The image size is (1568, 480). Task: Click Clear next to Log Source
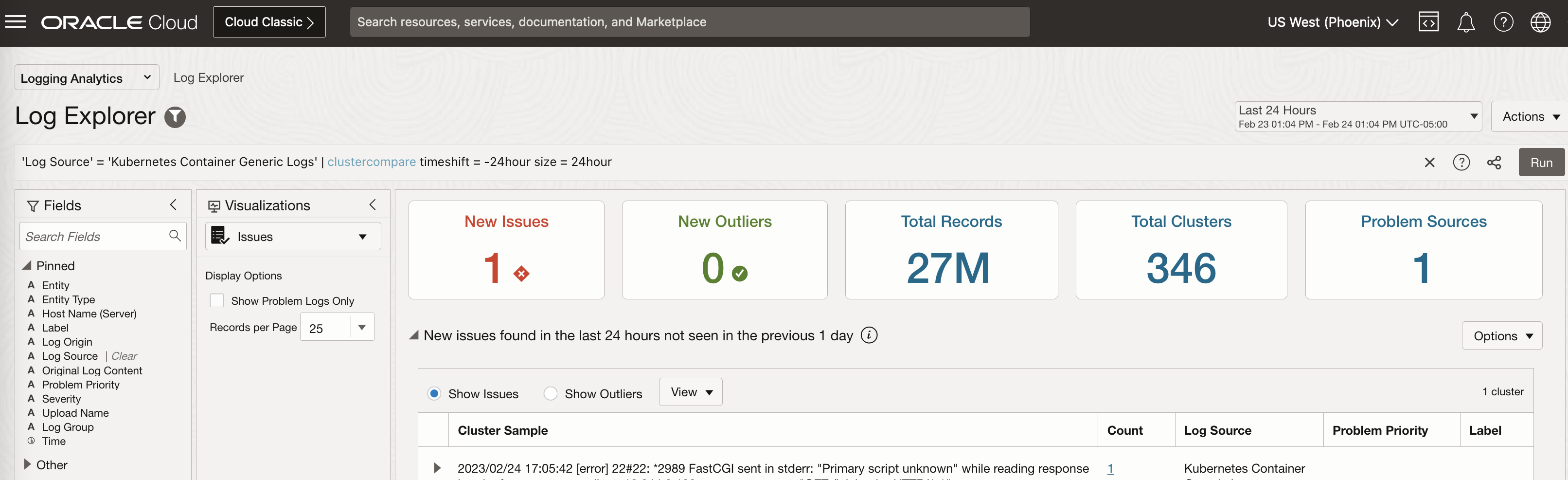click(x=124, y=356)
